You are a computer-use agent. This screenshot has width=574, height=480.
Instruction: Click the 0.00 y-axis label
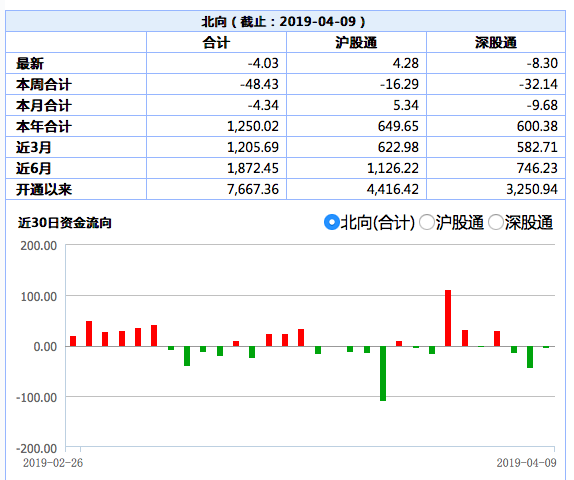click(45, 347)
